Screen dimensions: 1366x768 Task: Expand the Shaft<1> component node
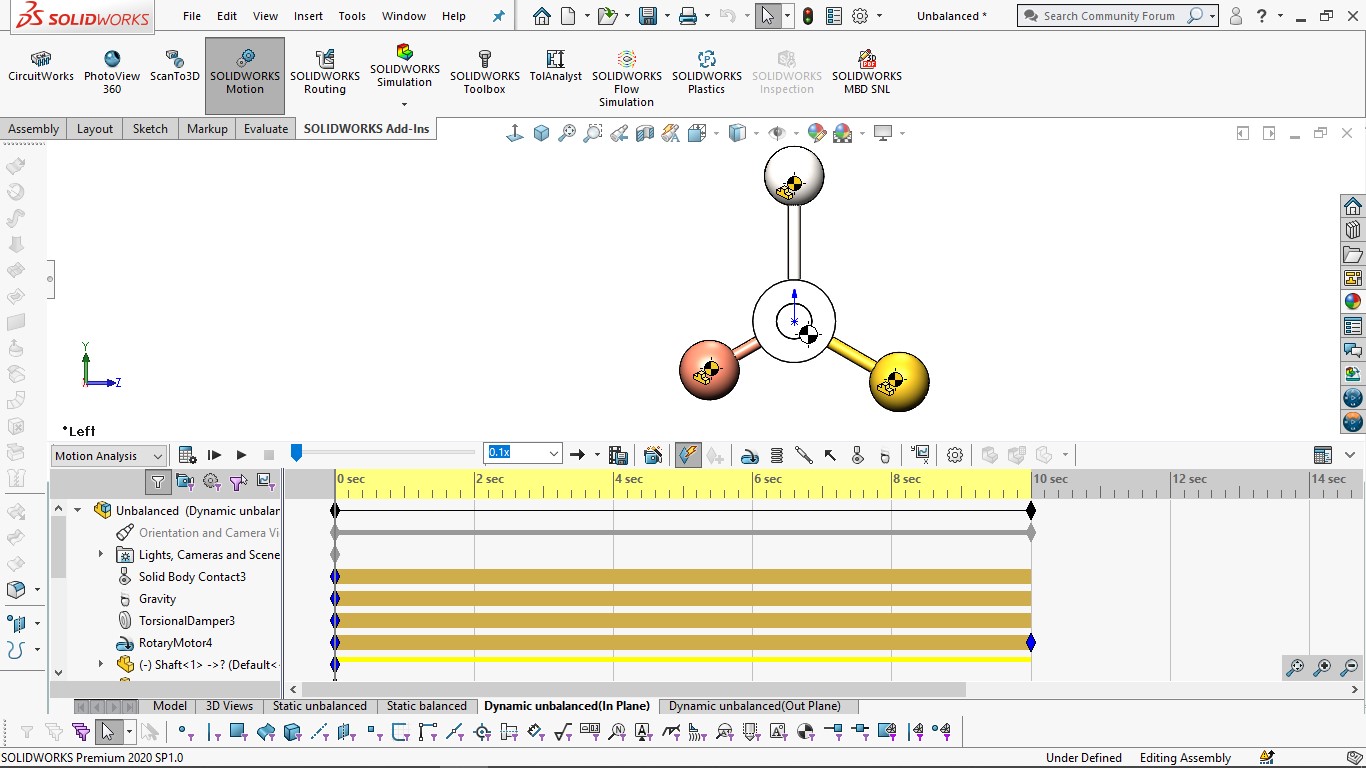point(100,664)
